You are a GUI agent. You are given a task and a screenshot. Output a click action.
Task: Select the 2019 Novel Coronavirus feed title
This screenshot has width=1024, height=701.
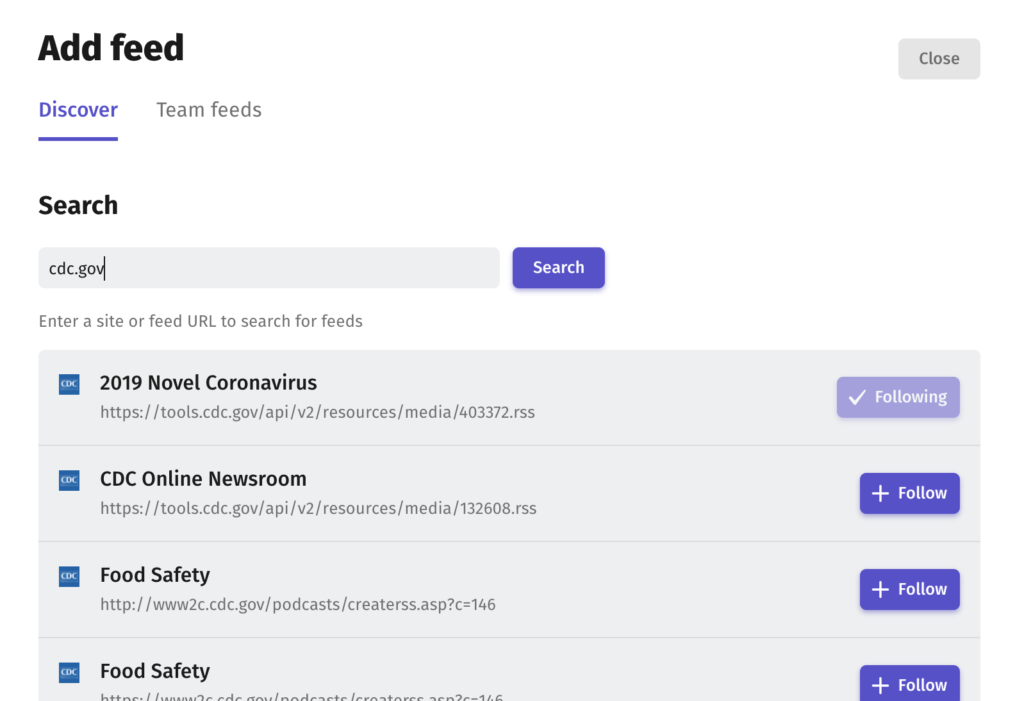[x=208, y=383]
